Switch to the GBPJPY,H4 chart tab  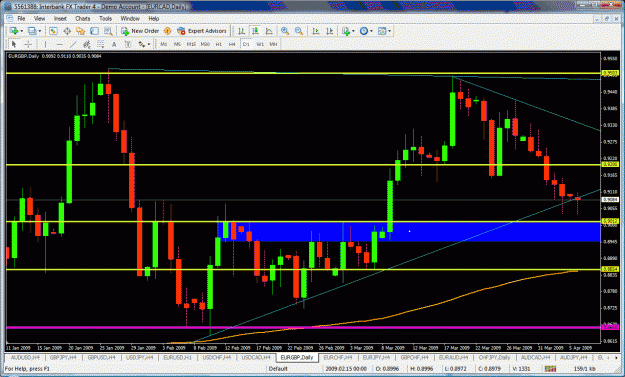click(63, 357)
